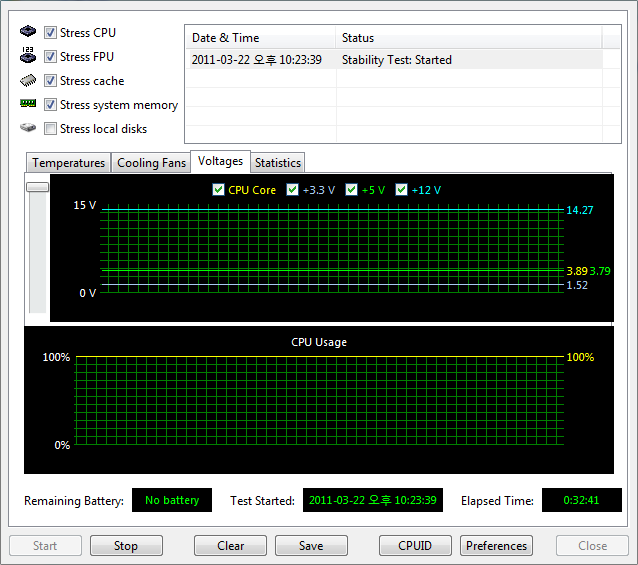
Task: Click the 3.79 voltage reading
Action: (x=600, y=271)
